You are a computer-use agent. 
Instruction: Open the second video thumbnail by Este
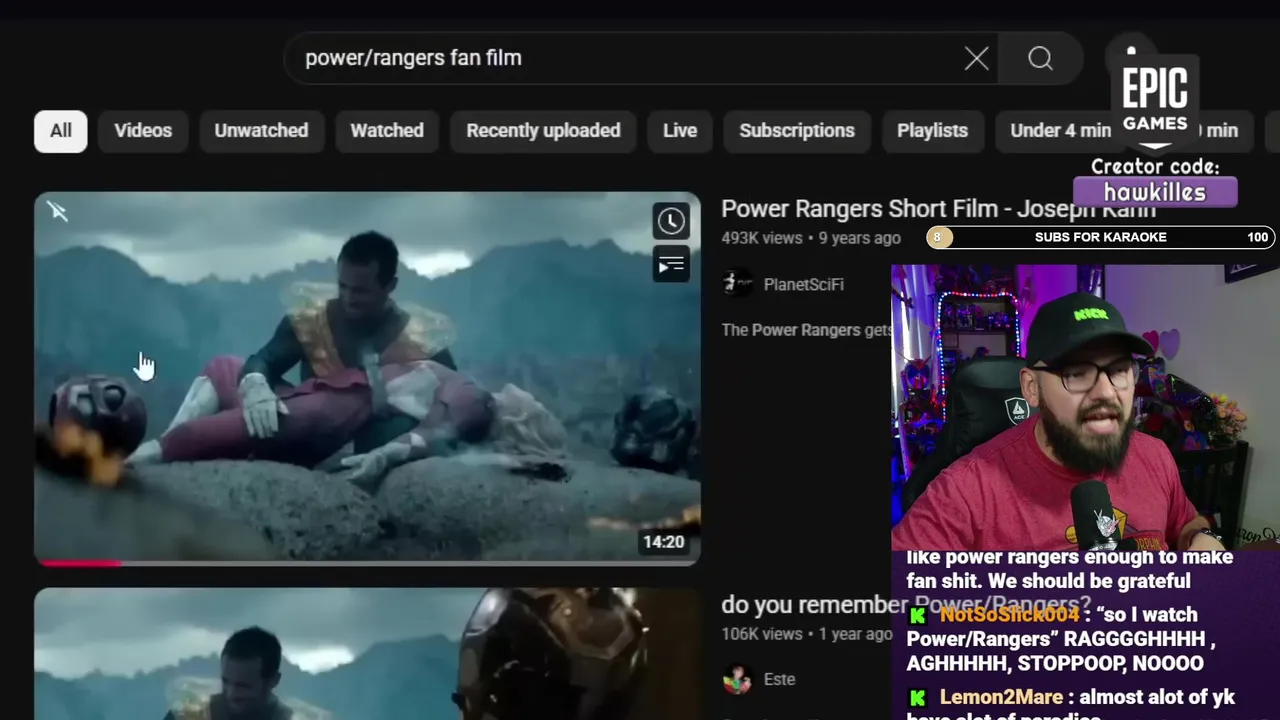click(x=367, y=654)
